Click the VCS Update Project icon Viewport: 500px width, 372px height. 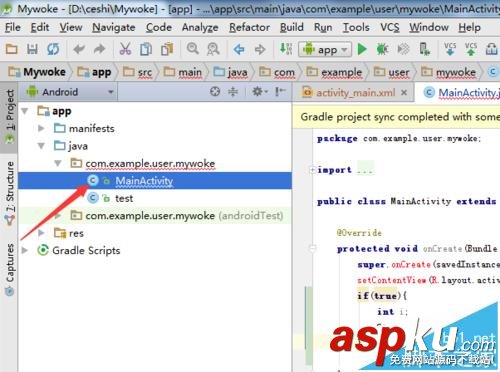pos(450,49)
